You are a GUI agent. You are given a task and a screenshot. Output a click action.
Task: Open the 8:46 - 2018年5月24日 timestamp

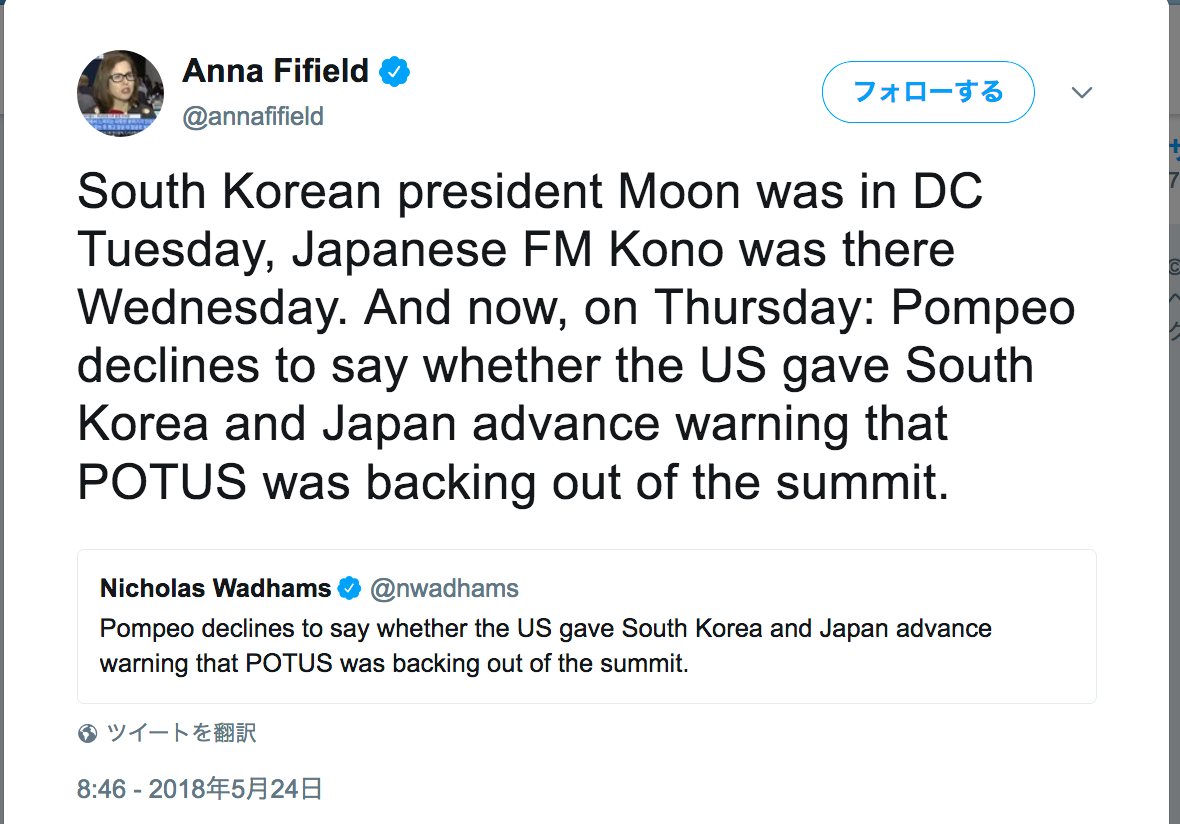pyautogui.click(x=200, y=789)
